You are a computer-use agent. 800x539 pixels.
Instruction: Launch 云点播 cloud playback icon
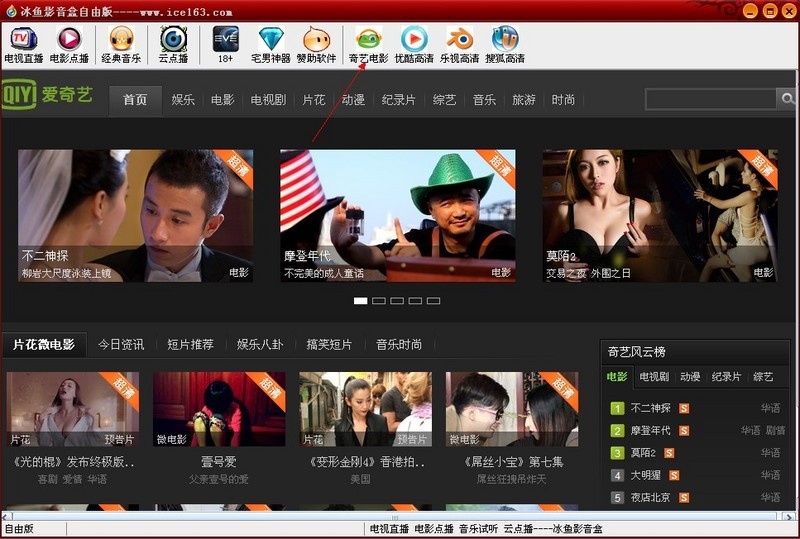tap(173, 45)
